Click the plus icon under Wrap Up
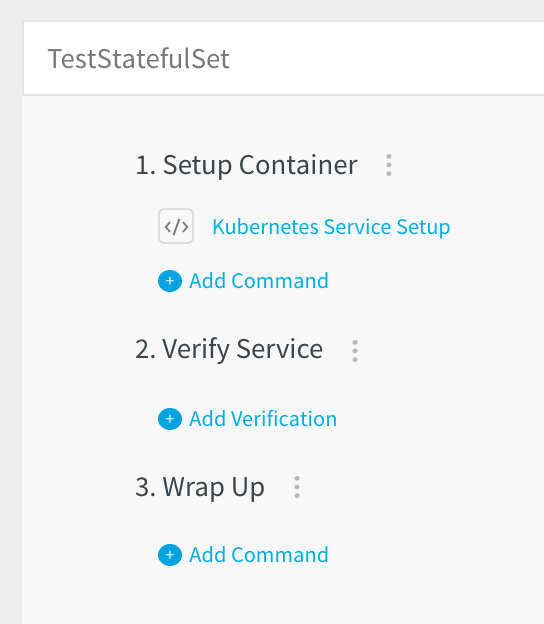544x624 pixels. coord(170,555)
